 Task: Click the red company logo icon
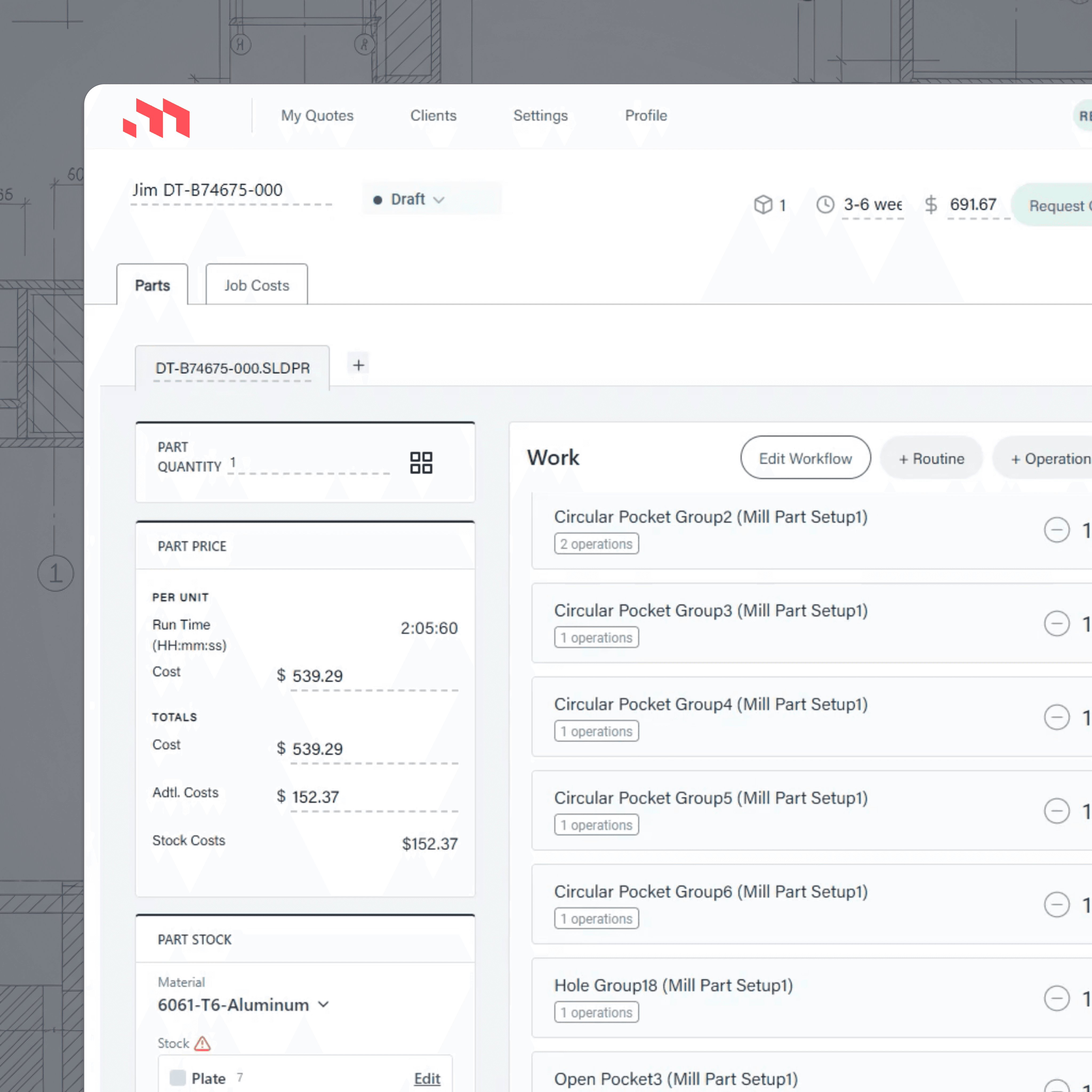click(x=156, y=118)
